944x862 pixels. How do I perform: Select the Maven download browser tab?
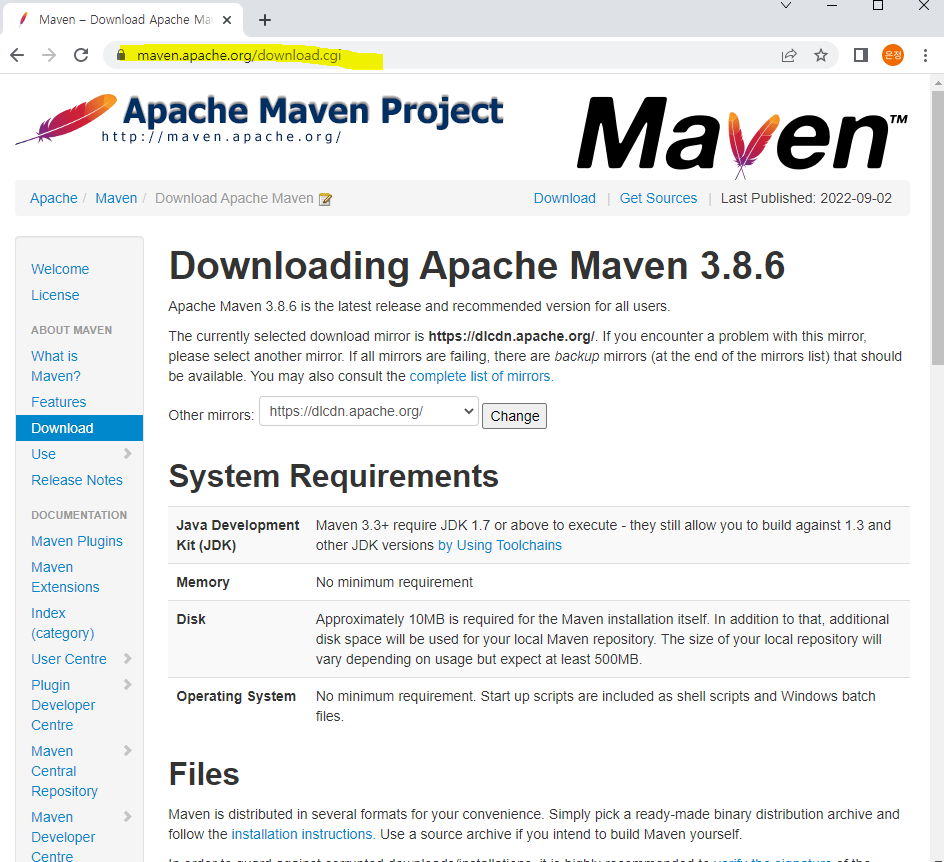click(123, 20)
